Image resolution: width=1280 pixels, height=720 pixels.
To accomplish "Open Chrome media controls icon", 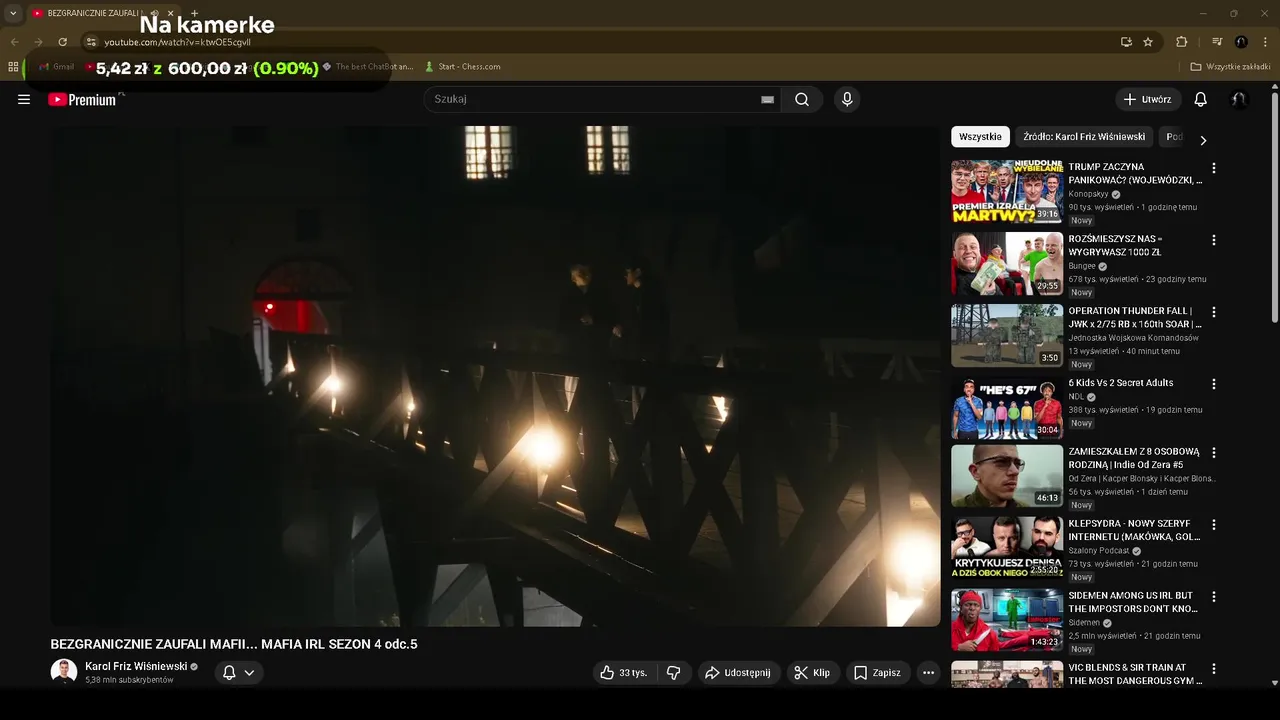I will click(1217, 42).
